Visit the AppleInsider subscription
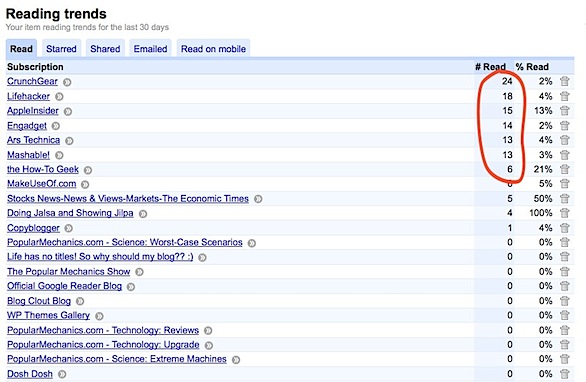The width and height of the screenshot is (586, 382). [x=33, y=111]
